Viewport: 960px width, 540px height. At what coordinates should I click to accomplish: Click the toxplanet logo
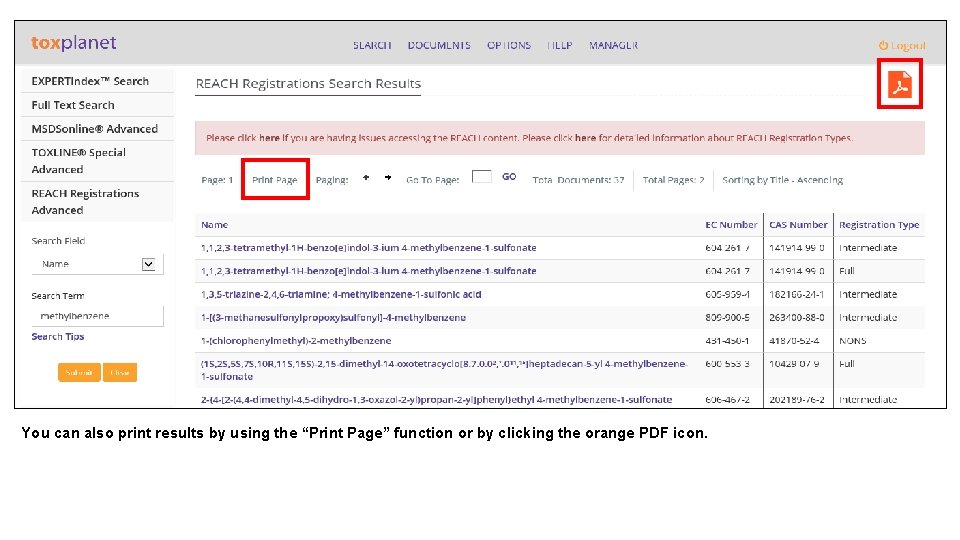[x=73, y=43]
